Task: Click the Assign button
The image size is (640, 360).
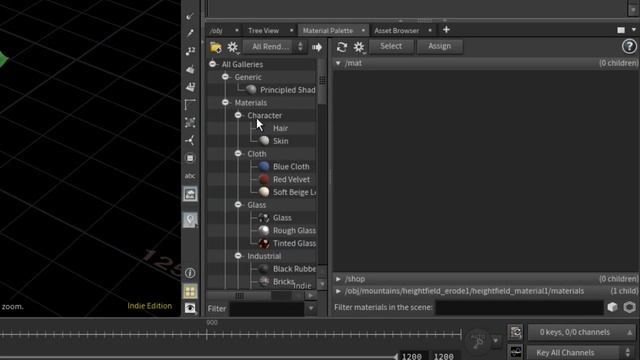Action: tap(440, 46)
